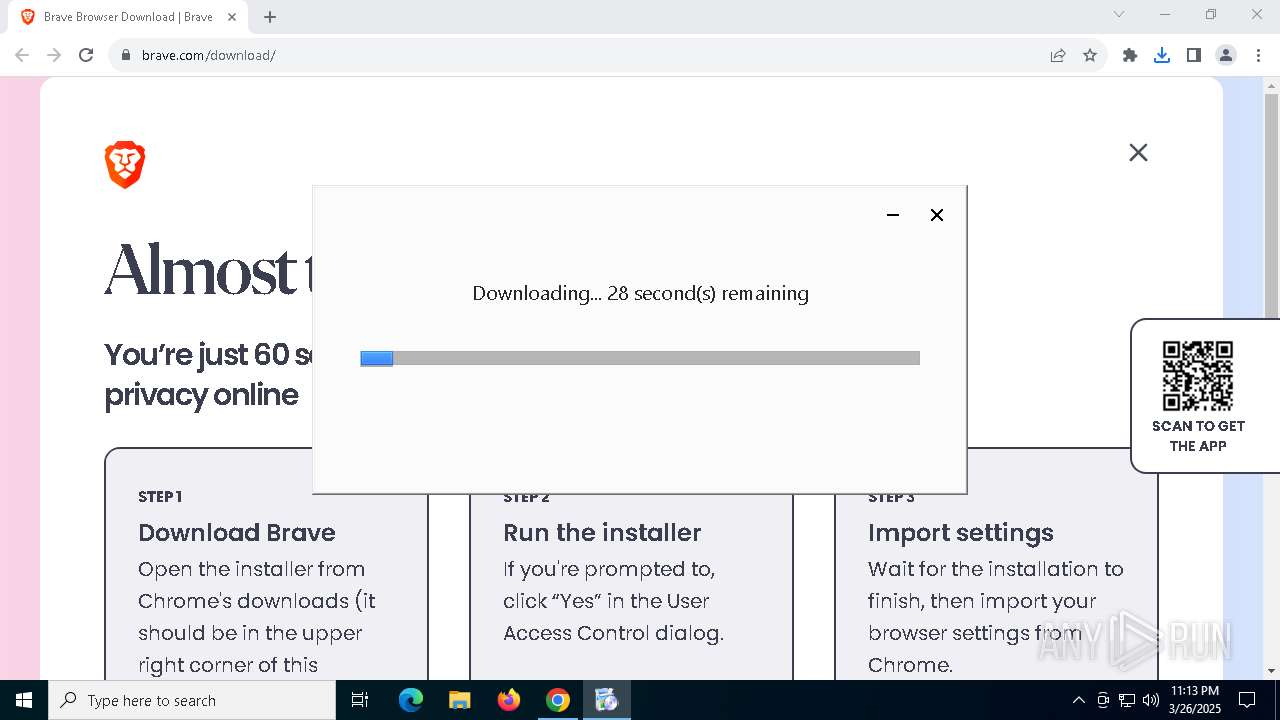View site information lock icon

click(x=126, y=55)
